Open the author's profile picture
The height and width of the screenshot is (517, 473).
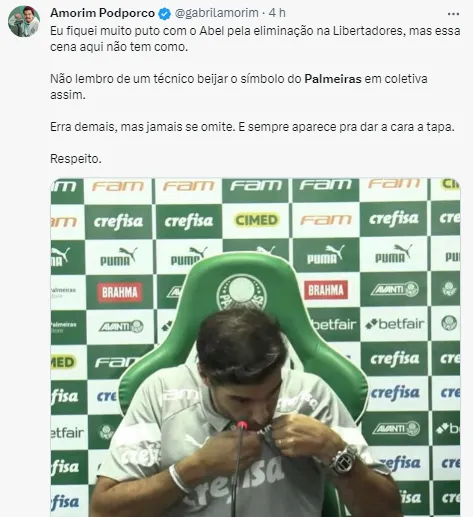click(x=24, y=21)
